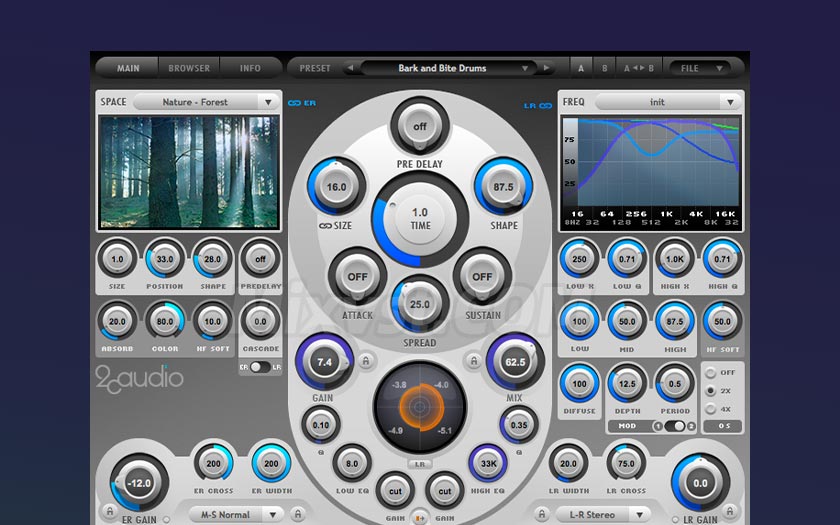Click the POSITION 33.0 knob

click(164, 259)
